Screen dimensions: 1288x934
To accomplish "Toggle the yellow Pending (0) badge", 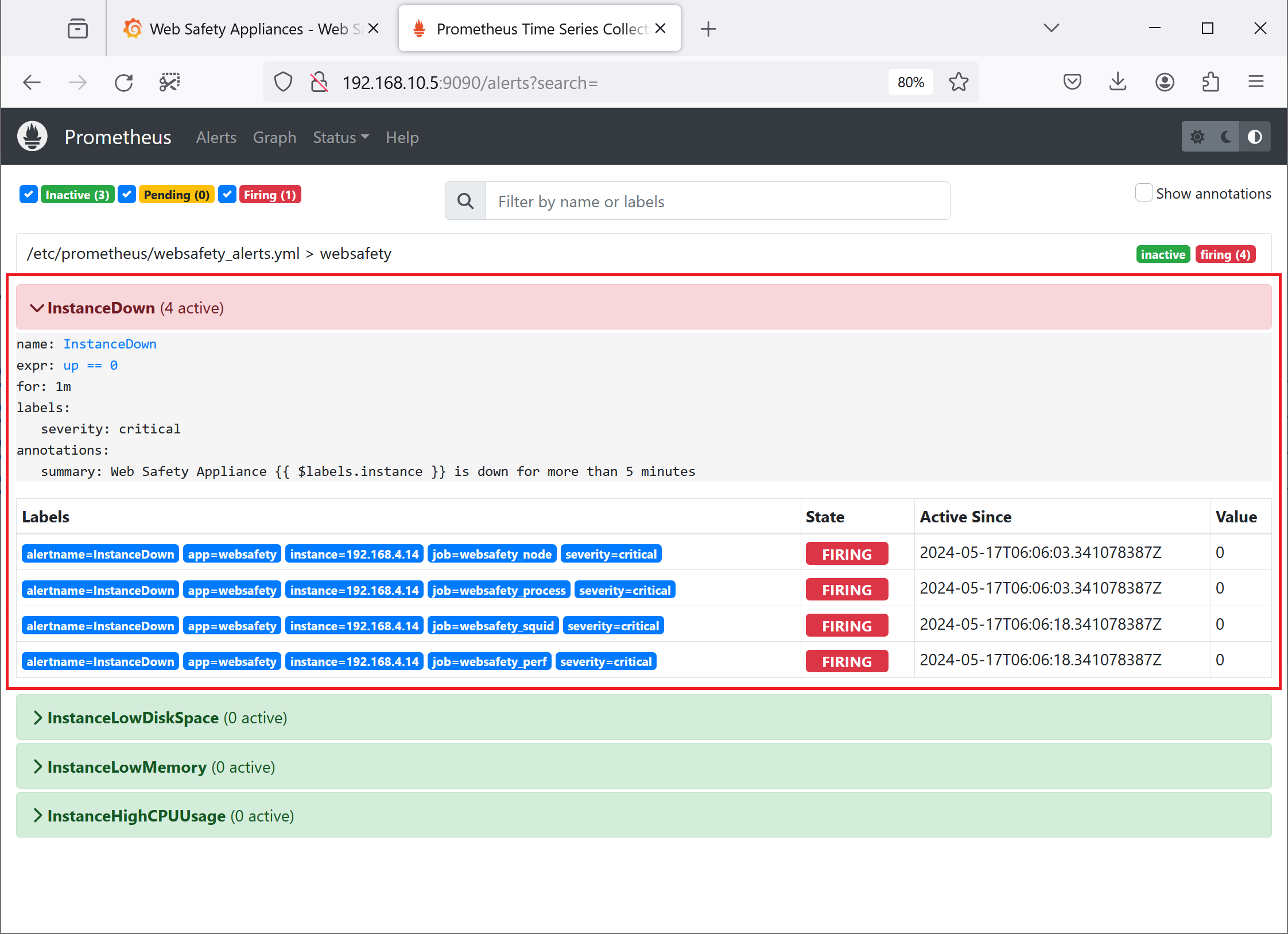I will [177, 195].
